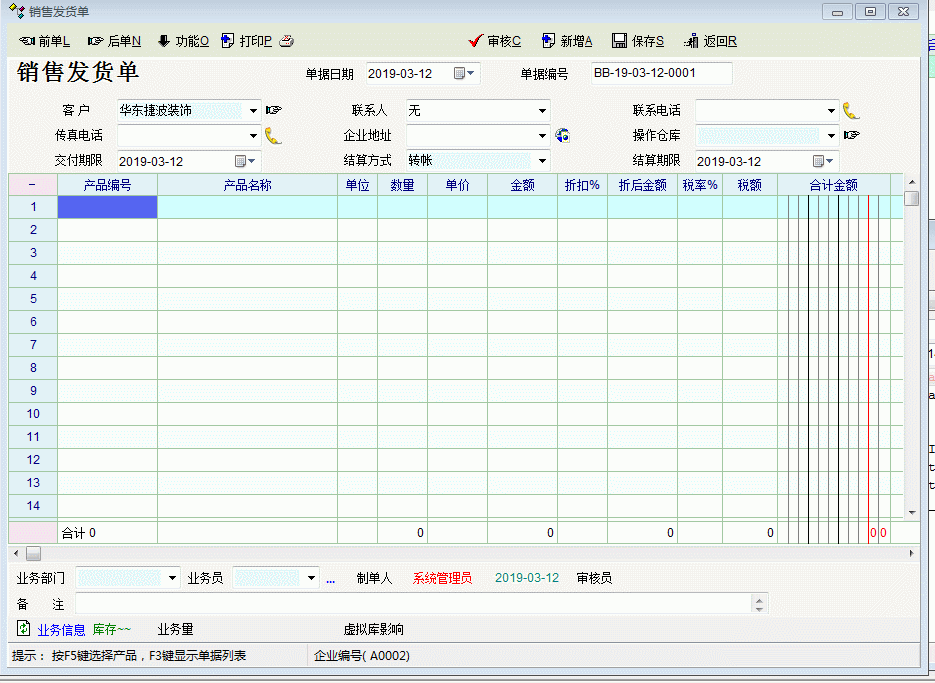935x683 pixels.
Task: Click the pointing hand icon beside 客户
Action: pos(274,110)
